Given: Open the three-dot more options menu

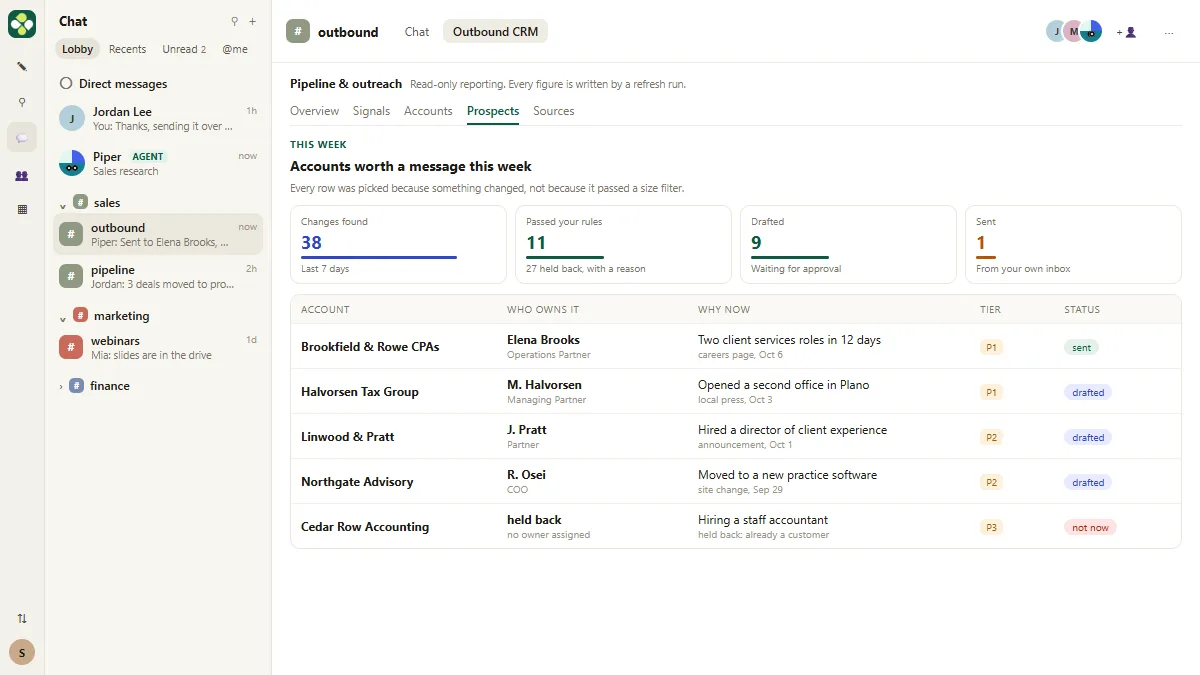Looking at the screenshot, I should [1169, 32].
